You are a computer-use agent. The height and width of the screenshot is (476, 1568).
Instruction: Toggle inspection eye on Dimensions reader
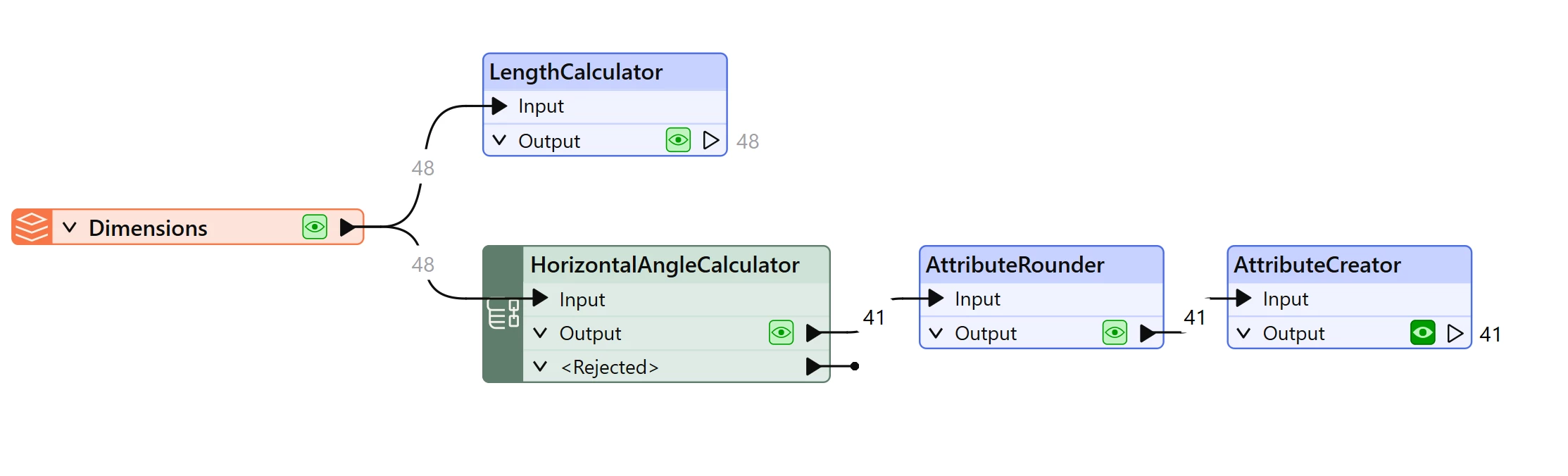(x=315, y=227)
